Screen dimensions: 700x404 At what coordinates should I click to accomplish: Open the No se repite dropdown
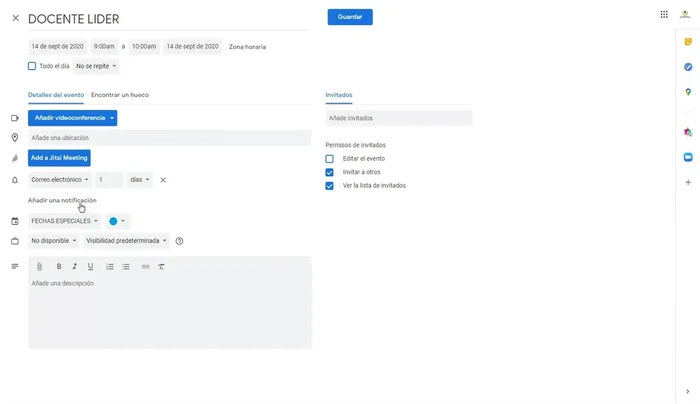point(96,66)
